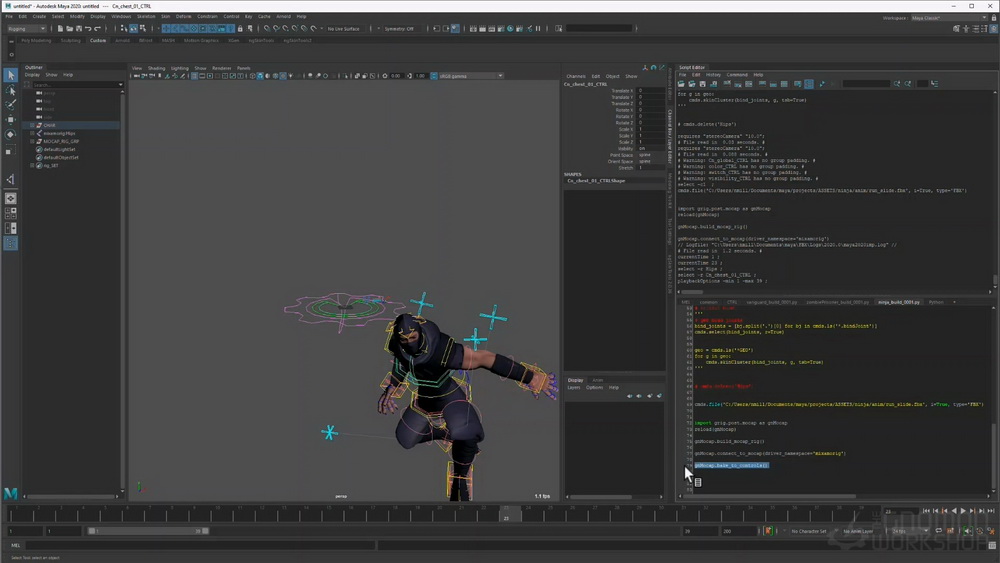Open the Outliner Display menu
This screenshot has height=563, width=1000.
coord(32,75)
